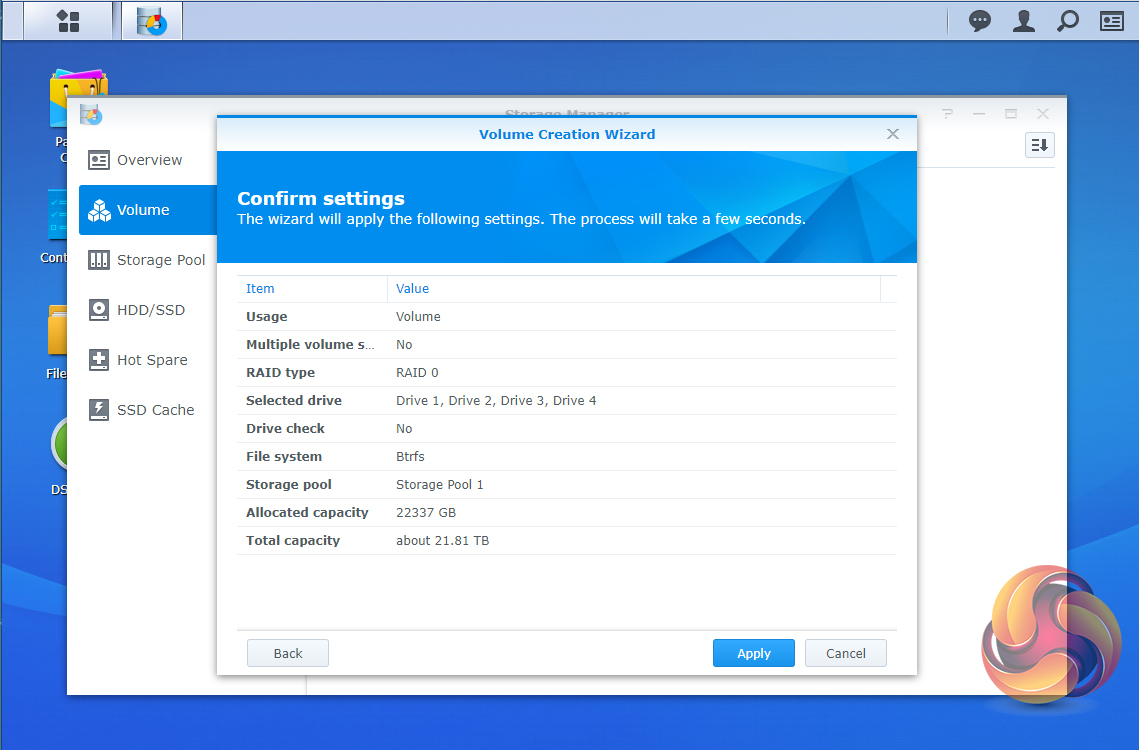This screenshot has width=1139, height=750.
Task: Open the user account options icon
Action: pyautogui.click(x=1024, y=21)
